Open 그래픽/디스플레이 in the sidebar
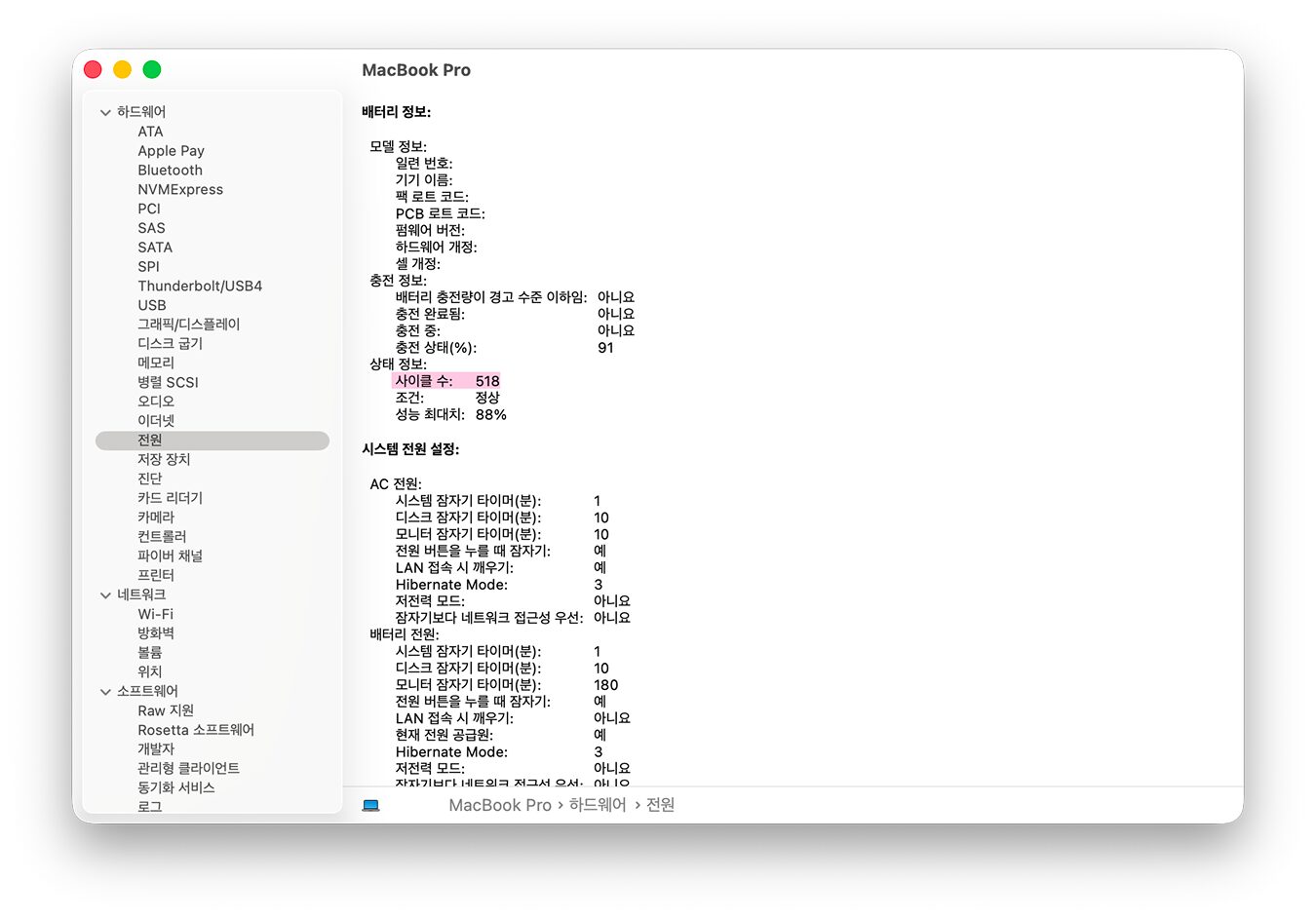Screen dimensions: 1316x919 pos(188,324)
